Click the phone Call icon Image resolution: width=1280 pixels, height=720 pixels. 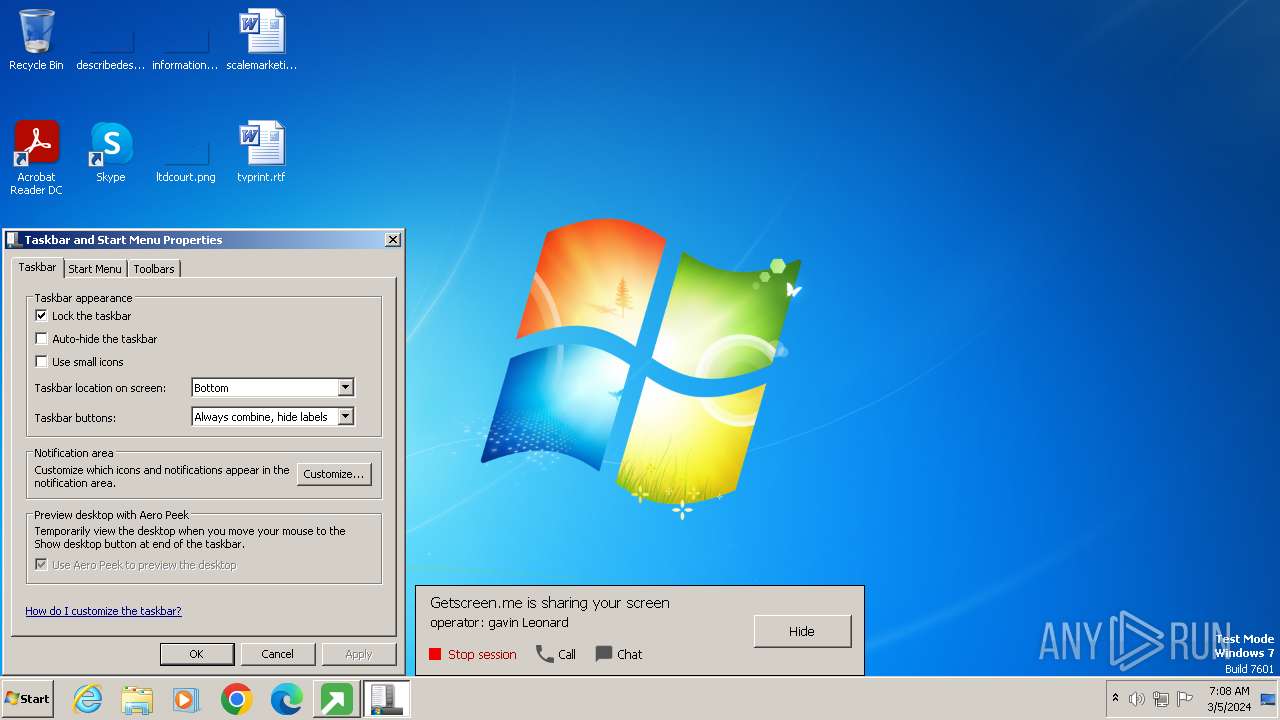point(545,654)
